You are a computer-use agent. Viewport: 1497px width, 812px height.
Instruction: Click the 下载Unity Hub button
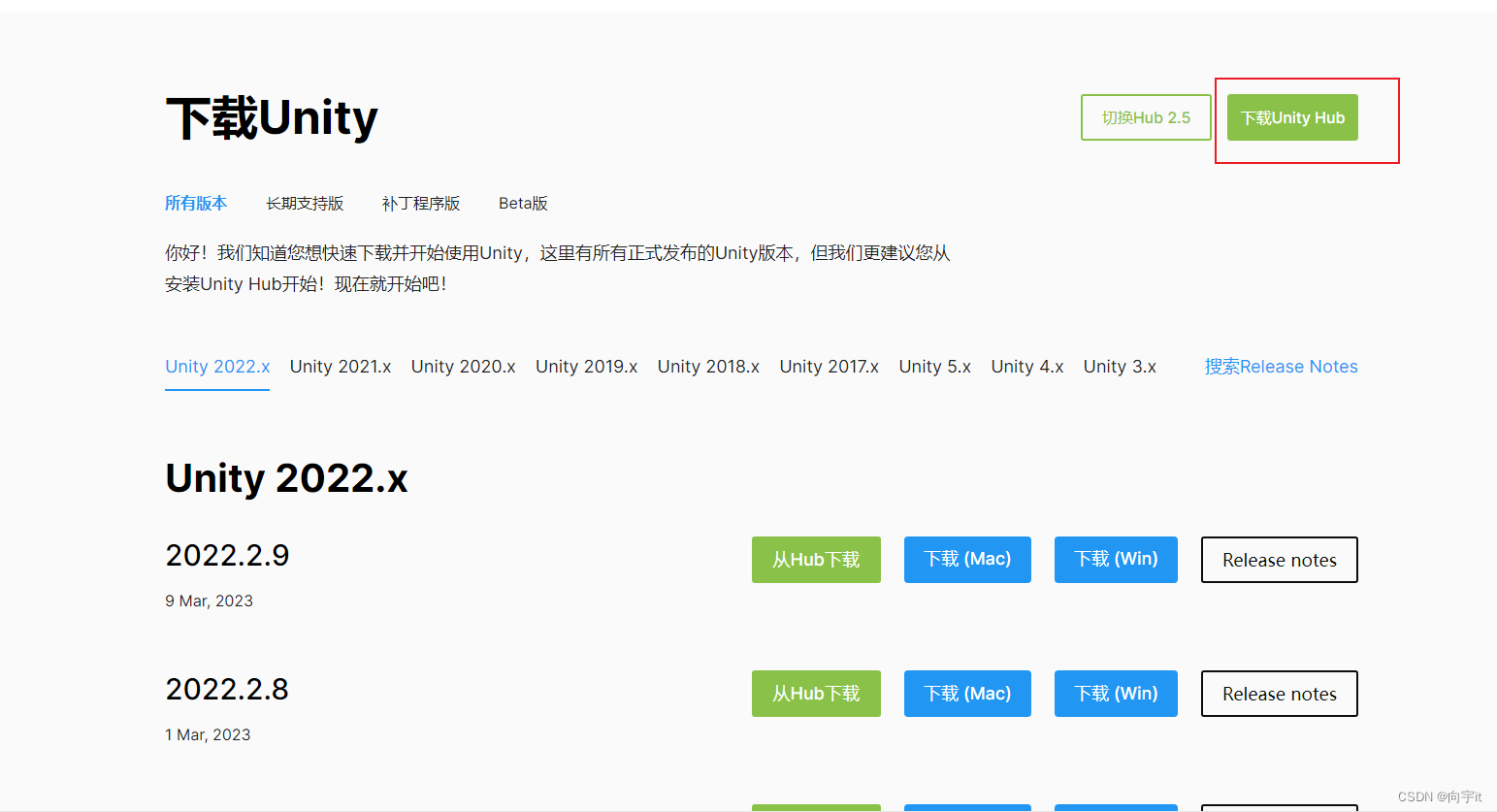[x=1292, y=117]
